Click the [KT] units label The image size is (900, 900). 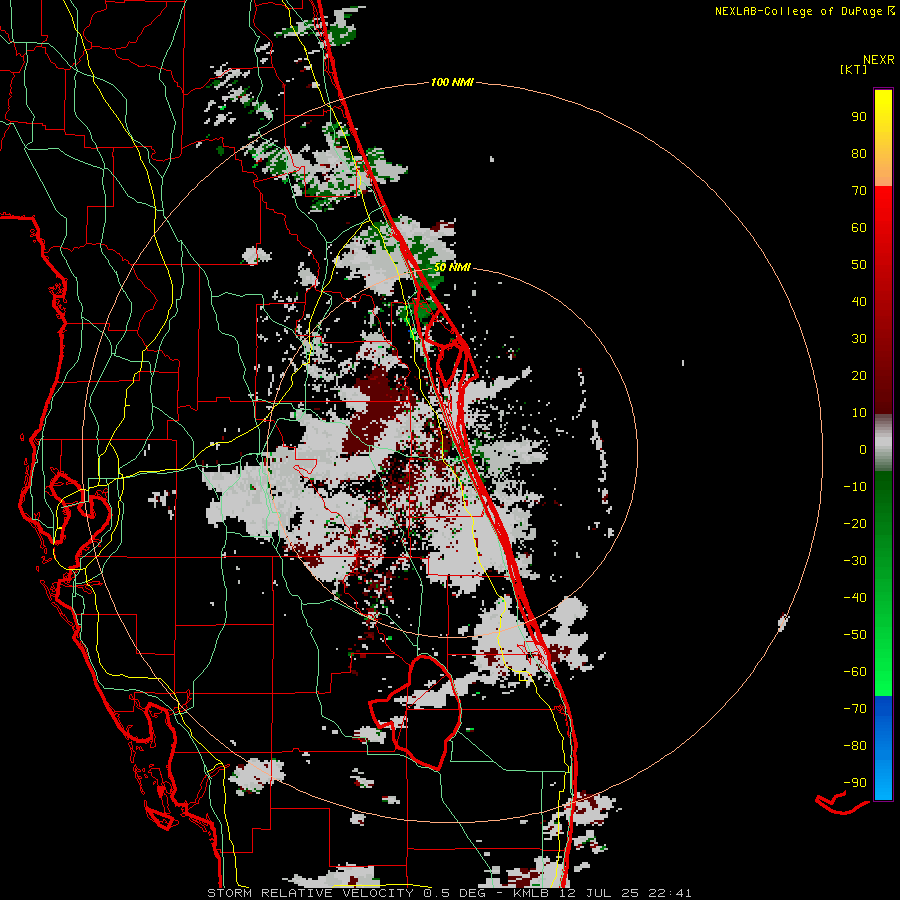(854, 69)
